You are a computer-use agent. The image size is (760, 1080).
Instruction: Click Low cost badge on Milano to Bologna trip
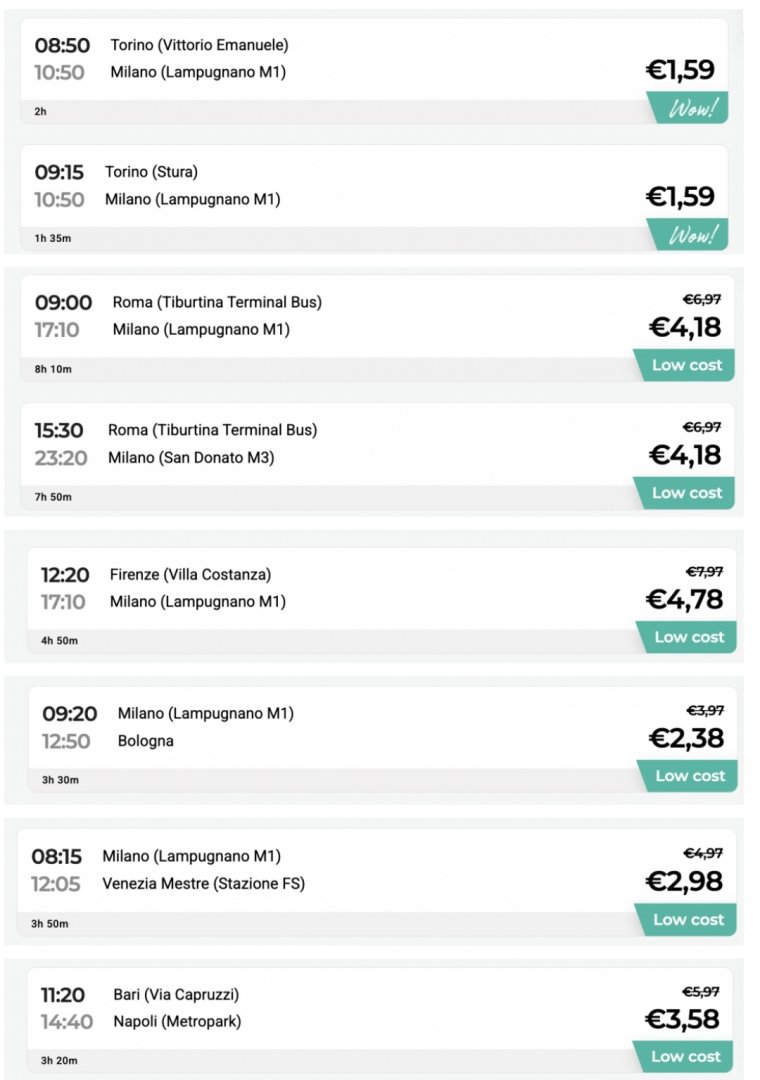tap(687, 776)
